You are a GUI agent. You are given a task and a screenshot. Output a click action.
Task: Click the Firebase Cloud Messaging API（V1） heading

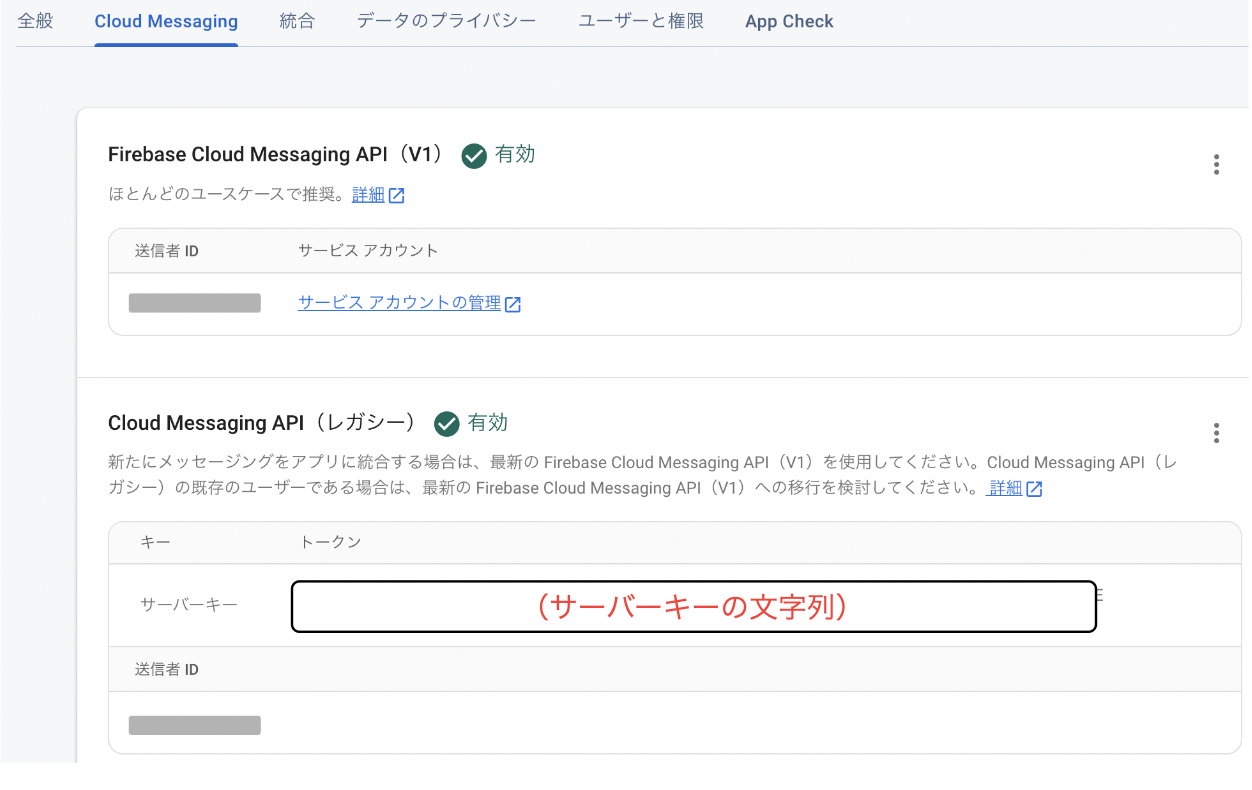tap(276, 155)
